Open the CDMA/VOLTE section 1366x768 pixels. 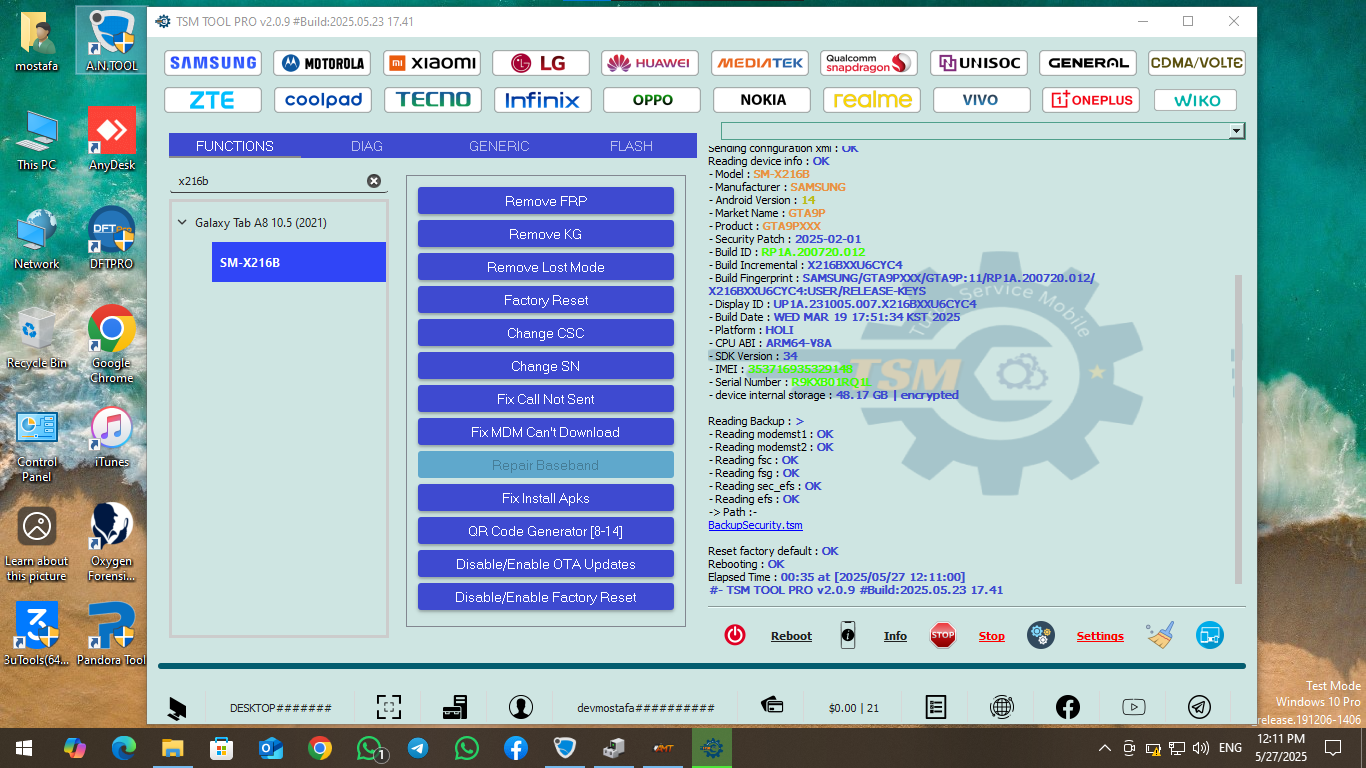pyautogui.click(x=1197, y=63)
